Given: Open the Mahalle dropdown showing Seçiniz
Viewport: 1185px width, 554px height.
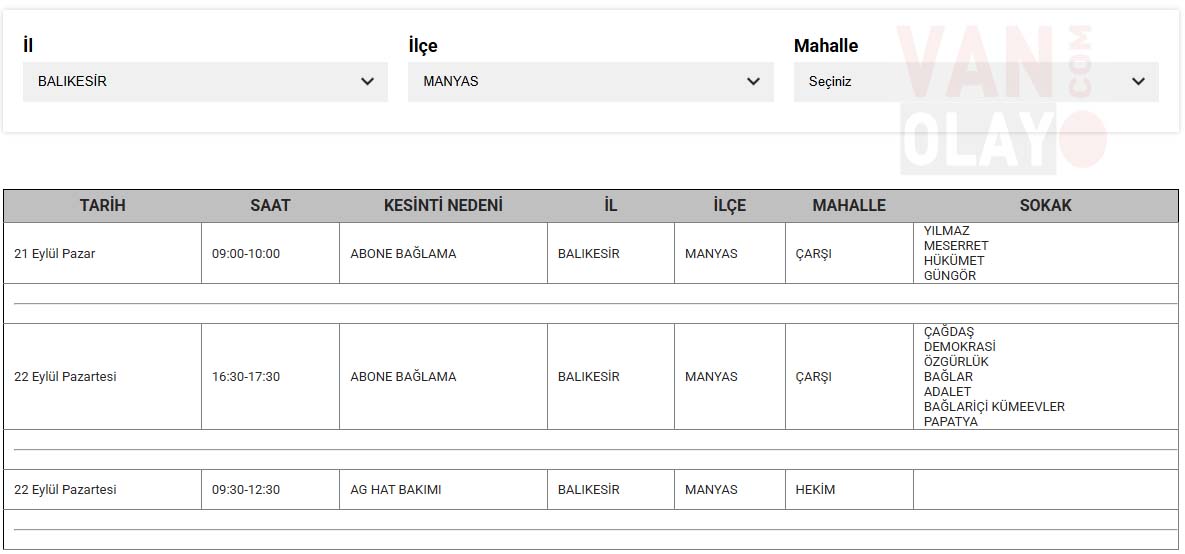Looking at the screenshot, I should click(976, 82).
